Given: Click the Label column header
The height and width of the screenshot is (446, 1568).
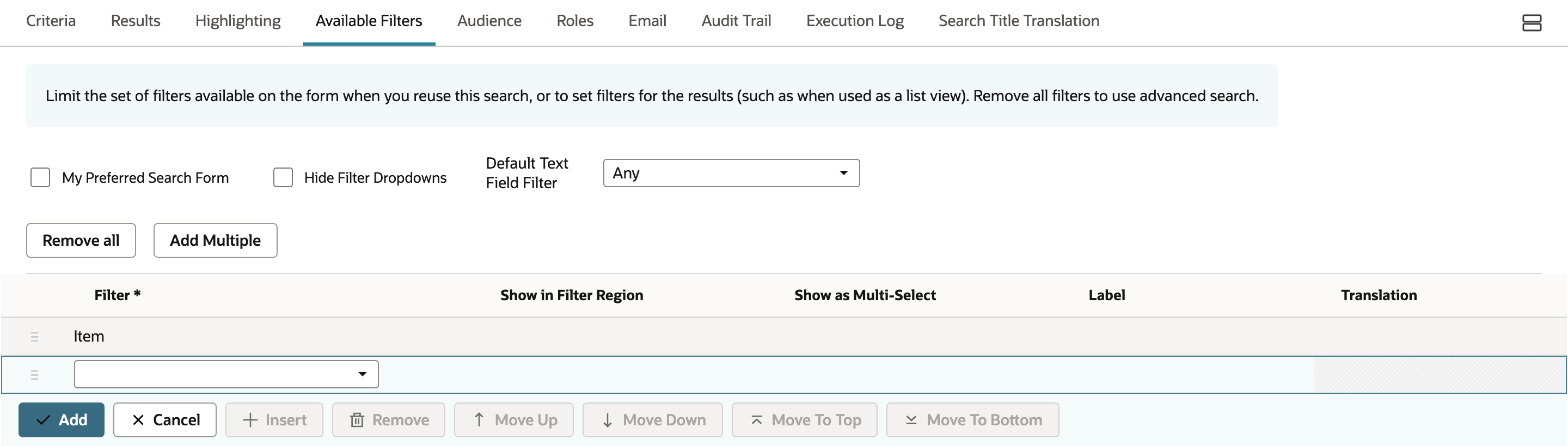Looking at the screenshot, I should 1107,295.
